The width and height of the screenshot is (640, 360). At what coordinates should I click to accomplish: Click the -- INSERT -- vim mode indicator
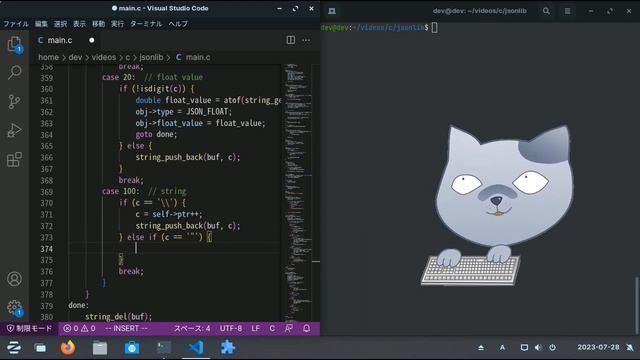point(126,329)
